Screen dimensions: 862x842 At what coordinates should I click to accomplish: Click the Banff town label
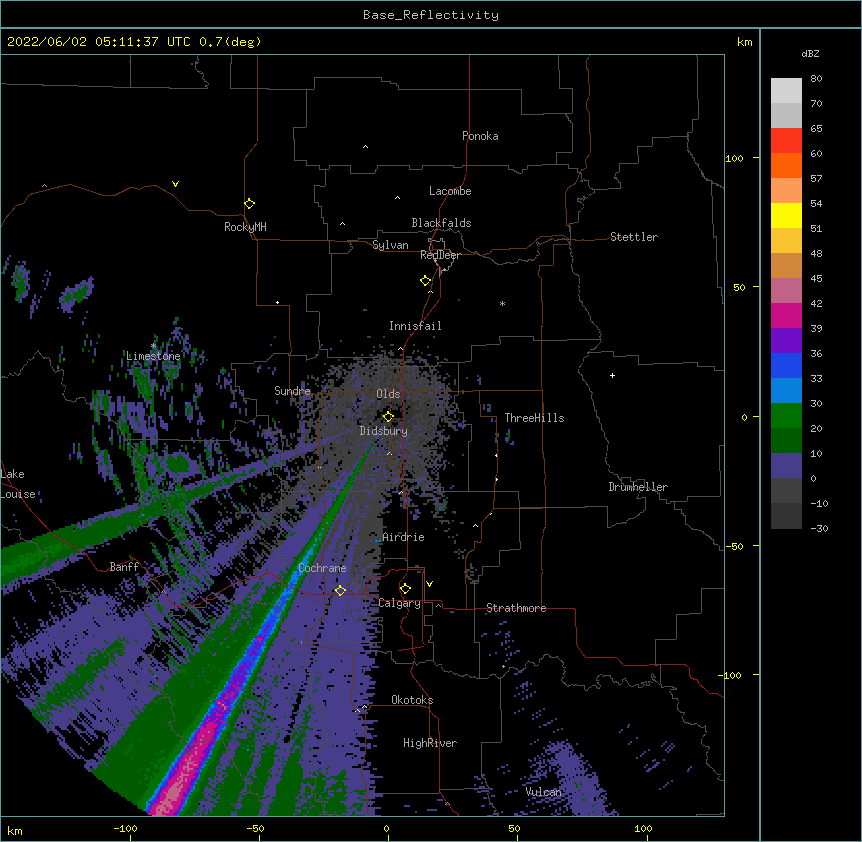pyautogui.click(x=124, y=567)
